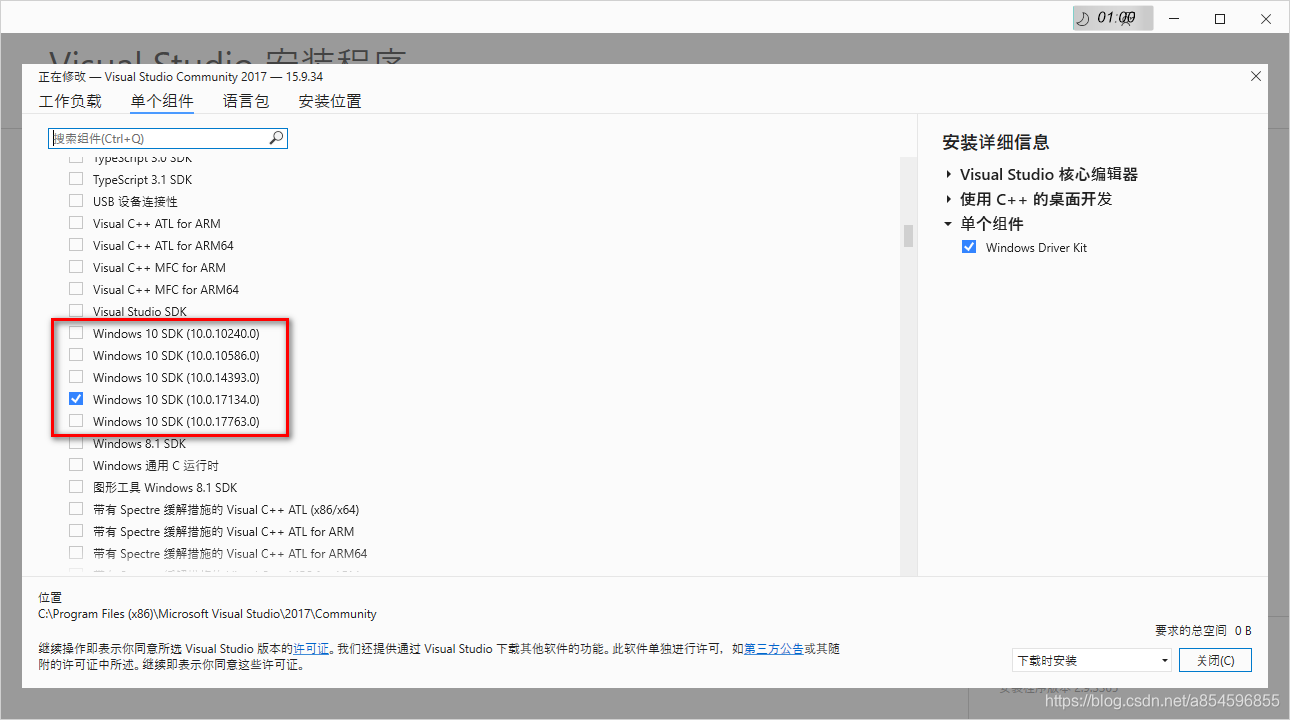
Task: Click the search magnifier icon in component search
Action: [277, 138]
